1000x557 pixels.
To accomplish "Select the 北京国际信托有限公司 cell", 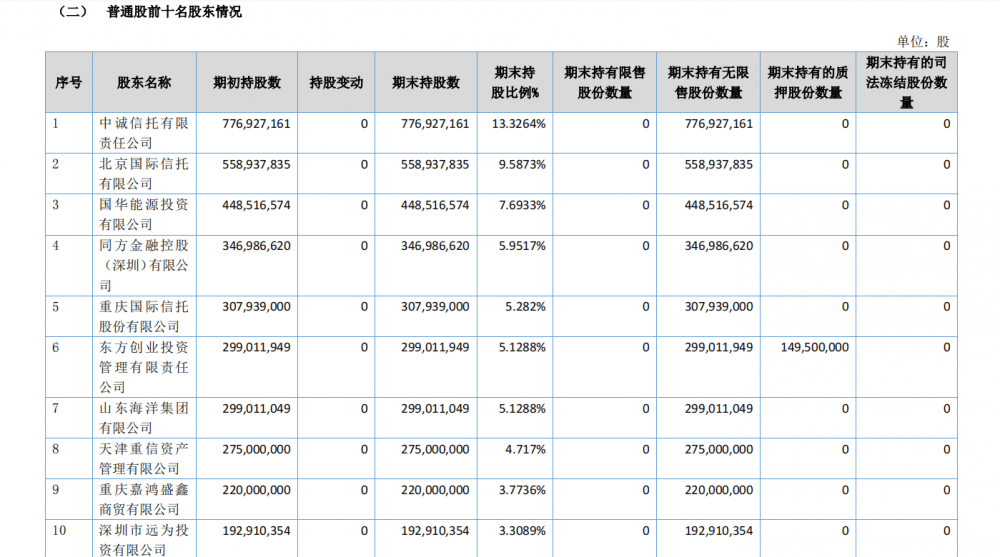I will coord(144,174).
